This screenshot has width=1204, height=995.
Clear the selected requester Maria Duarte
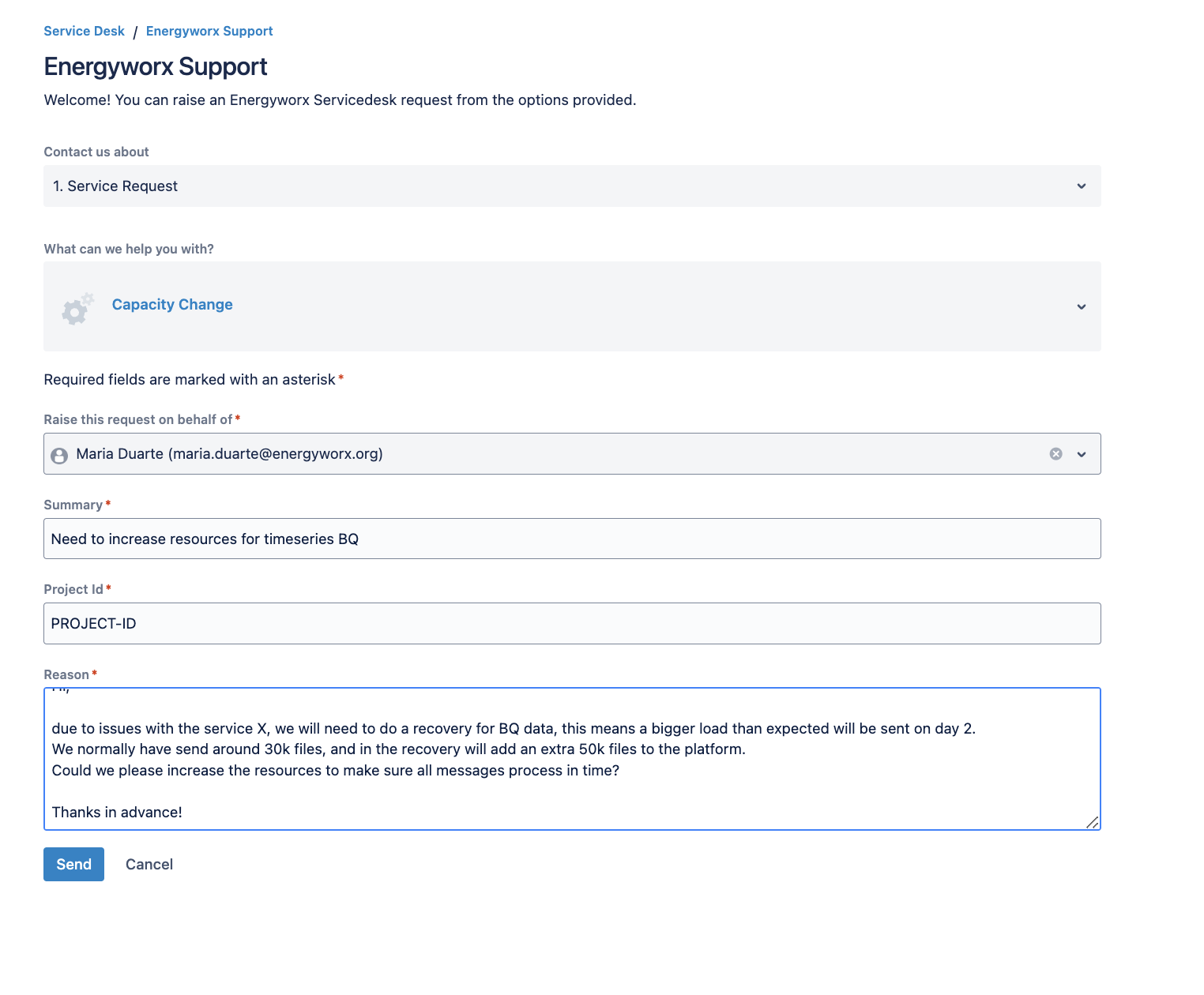coord(1055,454)
